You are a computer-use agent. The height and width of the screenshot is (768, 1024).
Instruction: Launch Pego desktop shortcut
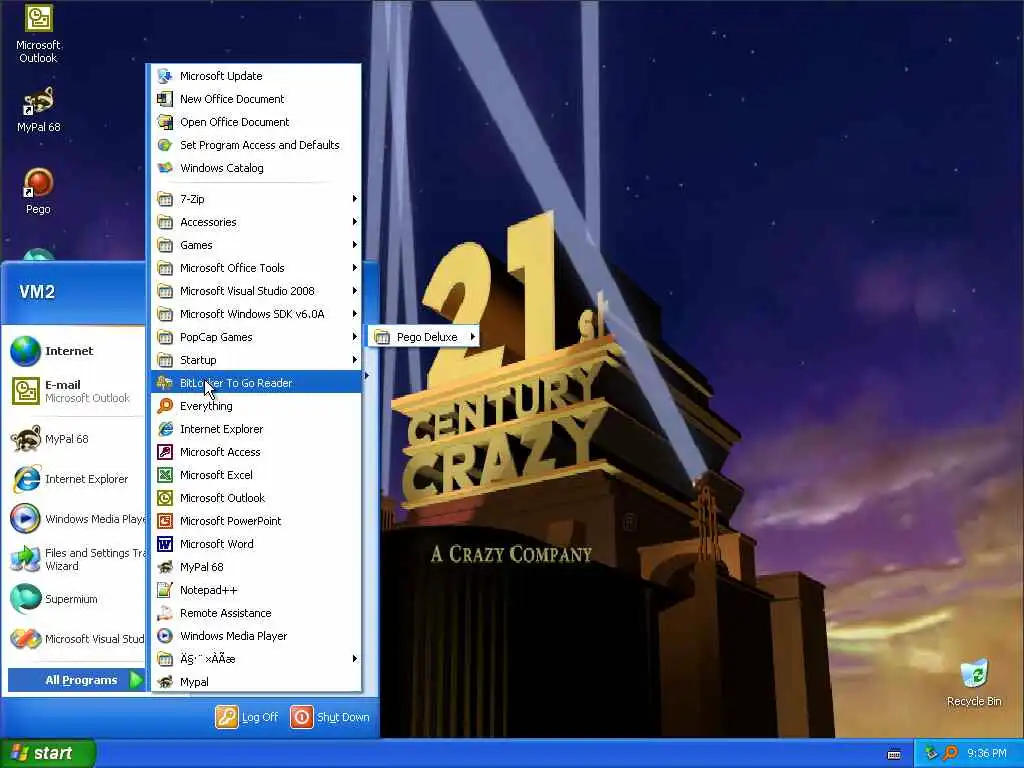[x=38, y=191]
